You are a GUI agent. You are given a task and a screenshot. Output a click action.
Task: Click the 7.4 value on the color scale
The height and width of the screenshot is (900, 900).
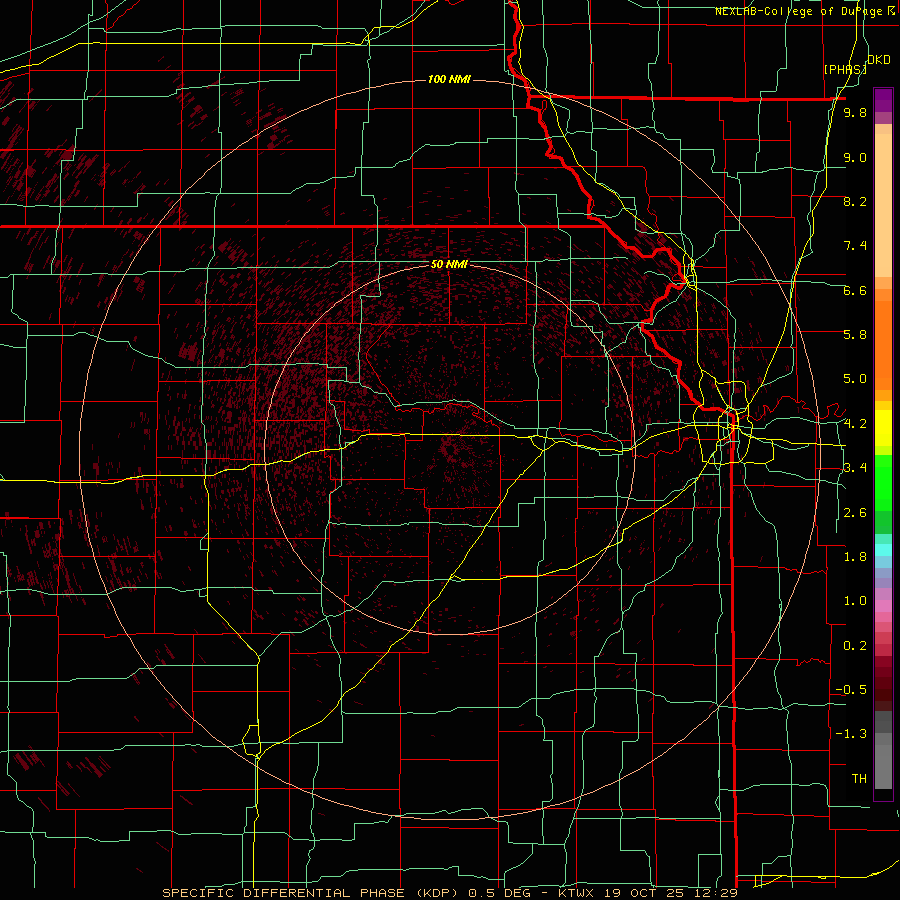pos(855,246)
